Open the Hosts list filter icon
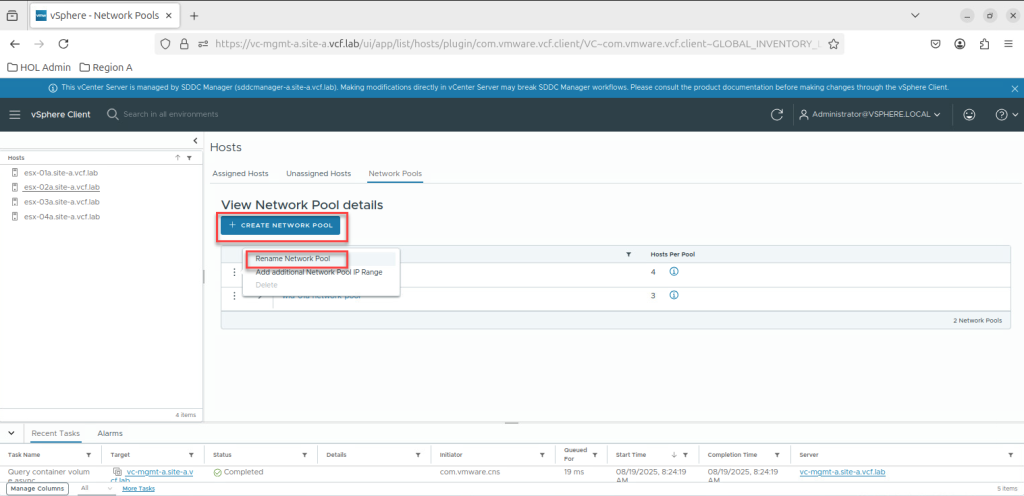Viewport: 1024px width, 496px height. [x=189, y=158]
